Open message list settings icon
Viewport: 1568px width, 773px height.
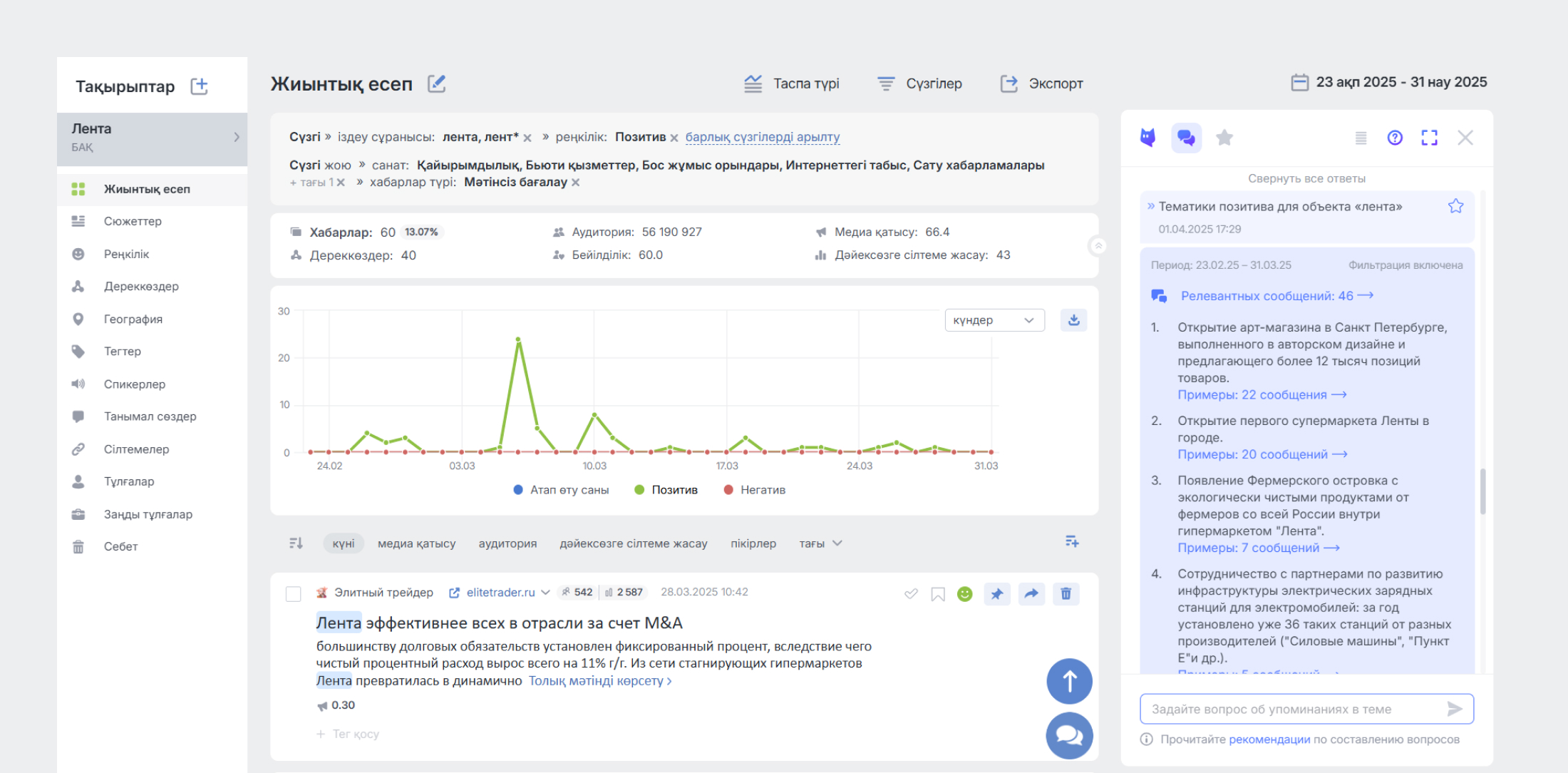click(x=1072, y=542)
